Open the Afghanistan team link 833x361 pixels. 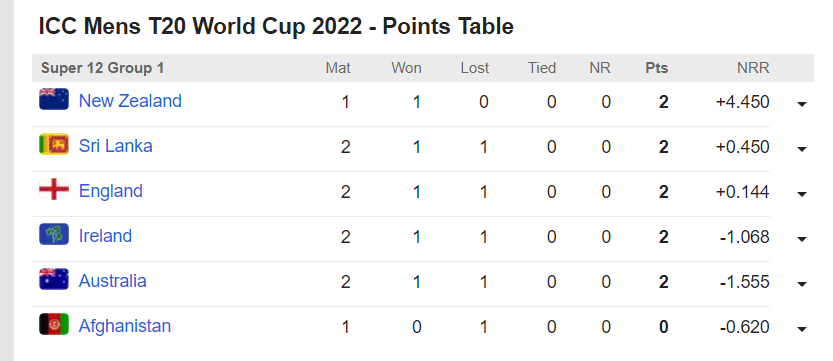pos(125,326)
